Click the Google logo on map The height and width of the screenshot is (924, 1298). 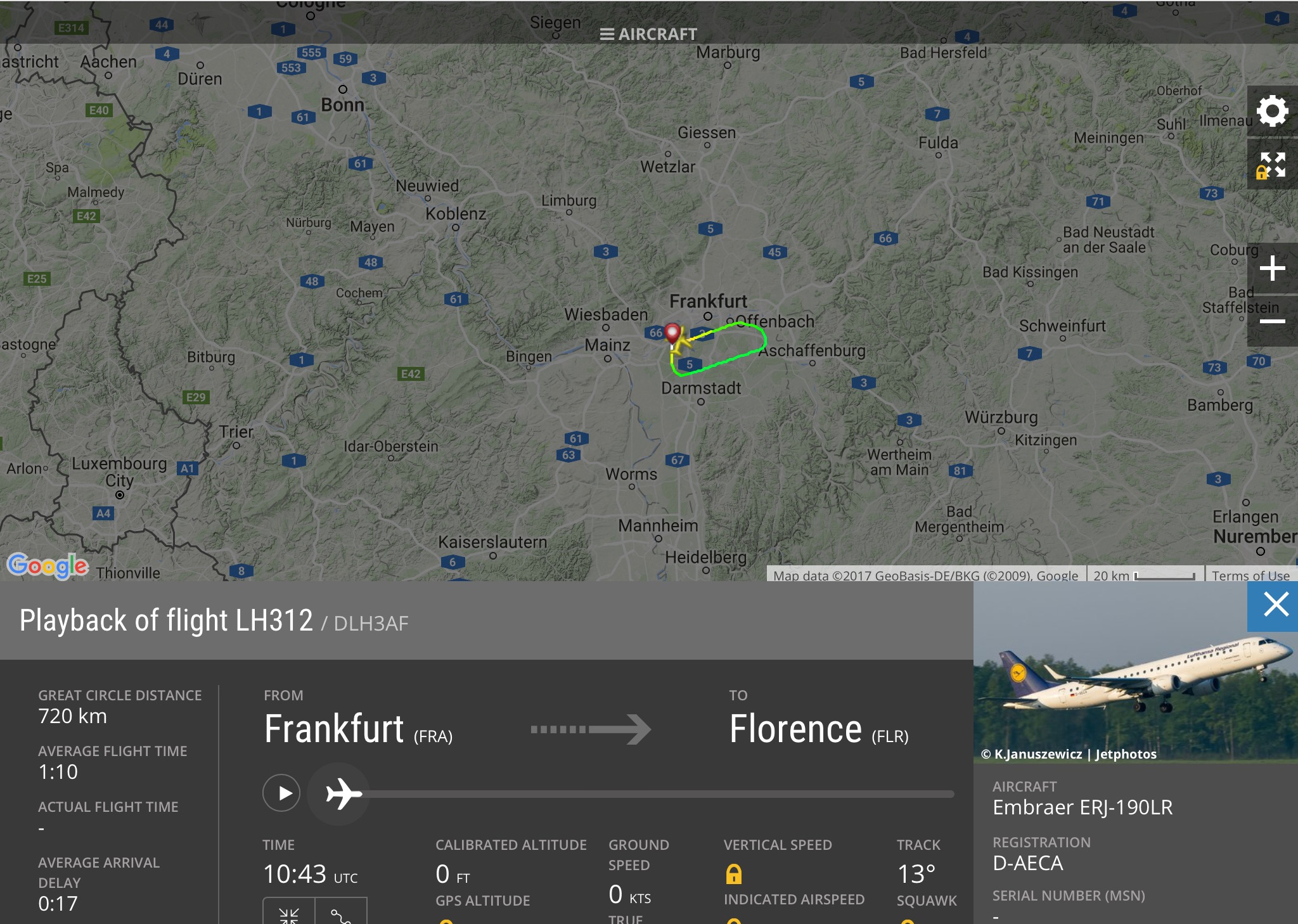(48, 566)
